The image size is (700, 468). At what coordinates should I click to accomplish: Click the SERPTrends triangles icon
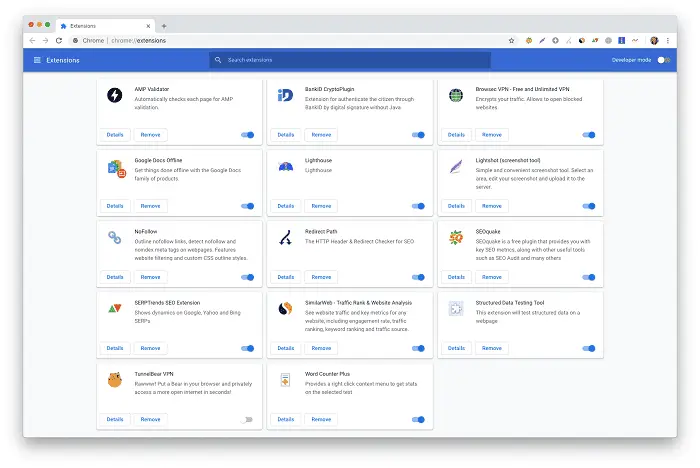115,308
